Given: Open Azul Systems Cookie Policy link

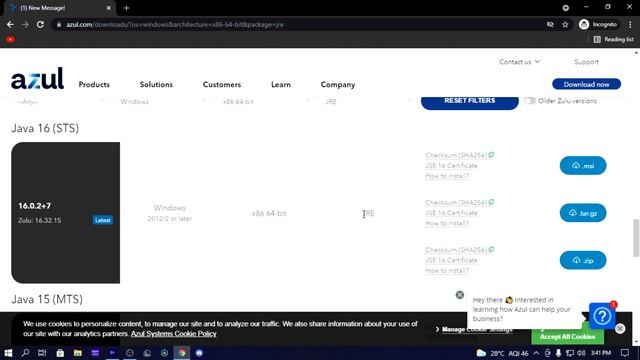Looking at the screenshot, I should (x=173, y=333).
